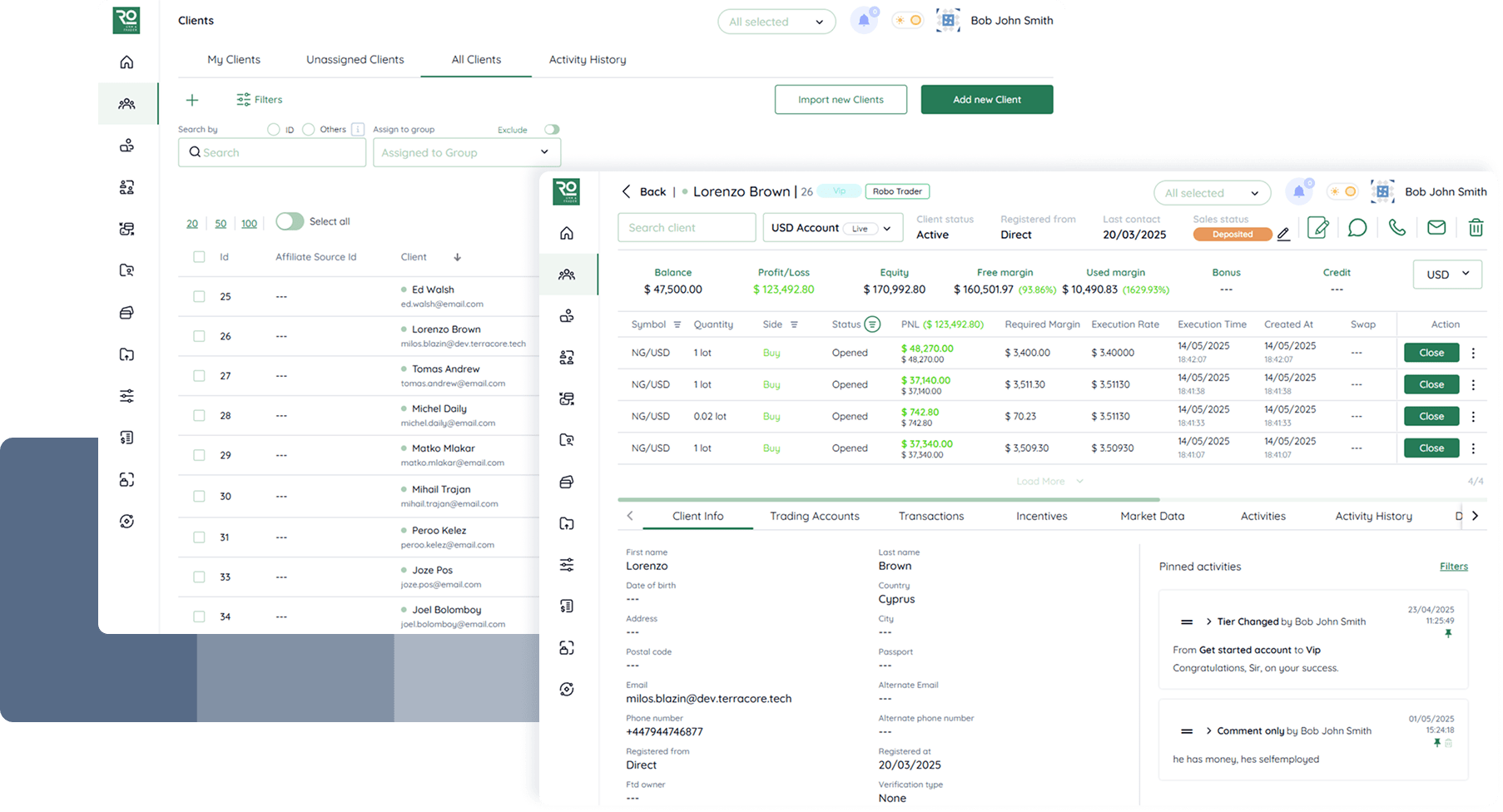Click RO logo in client detail window
Viewport: 1503px width, 812px height.
coord(567,191)
